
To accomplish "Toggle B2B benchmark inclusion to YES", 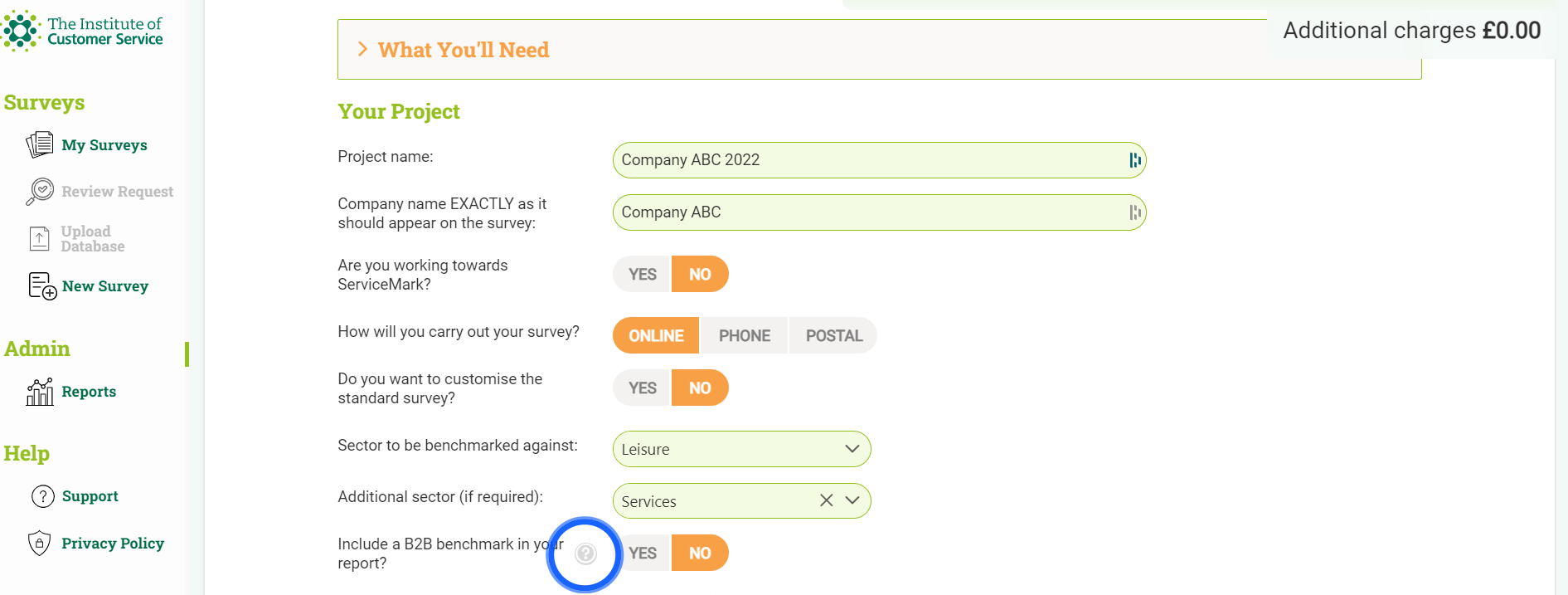I will click(641, 553).
